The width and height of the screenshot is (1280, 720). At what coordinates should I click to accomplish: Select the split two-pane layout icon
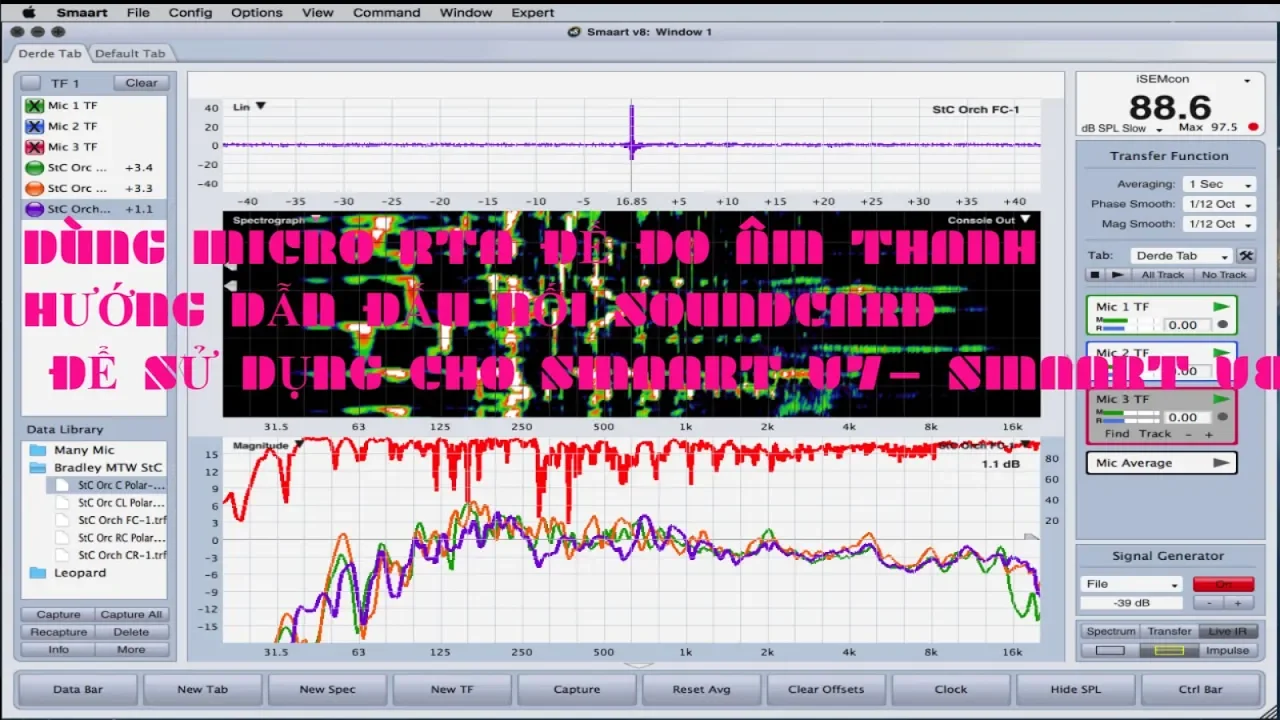click(1169, 650)
